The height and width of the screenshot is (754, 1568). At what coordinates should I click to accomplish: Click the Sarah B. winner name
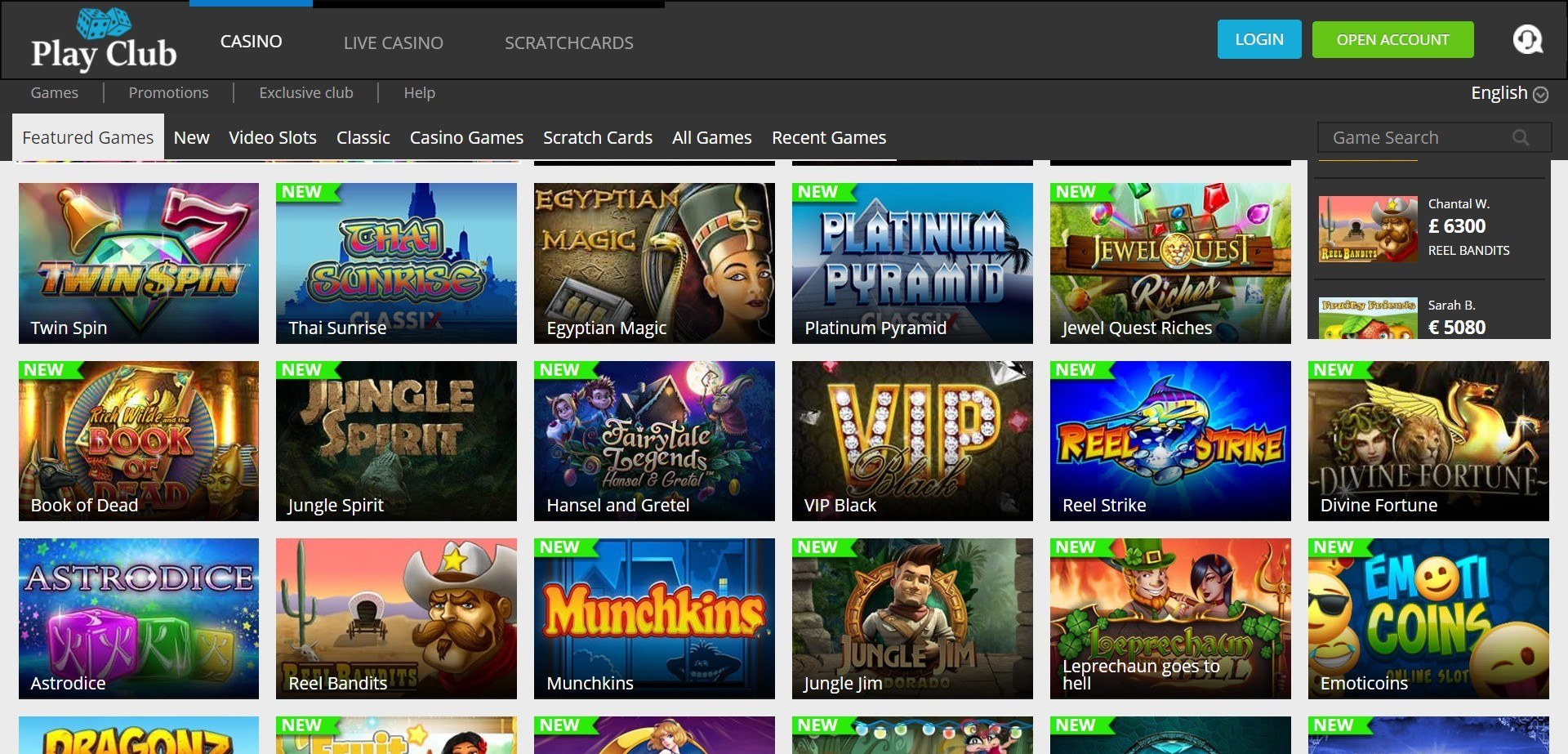pyautogui.click(x=1451, y=306)
